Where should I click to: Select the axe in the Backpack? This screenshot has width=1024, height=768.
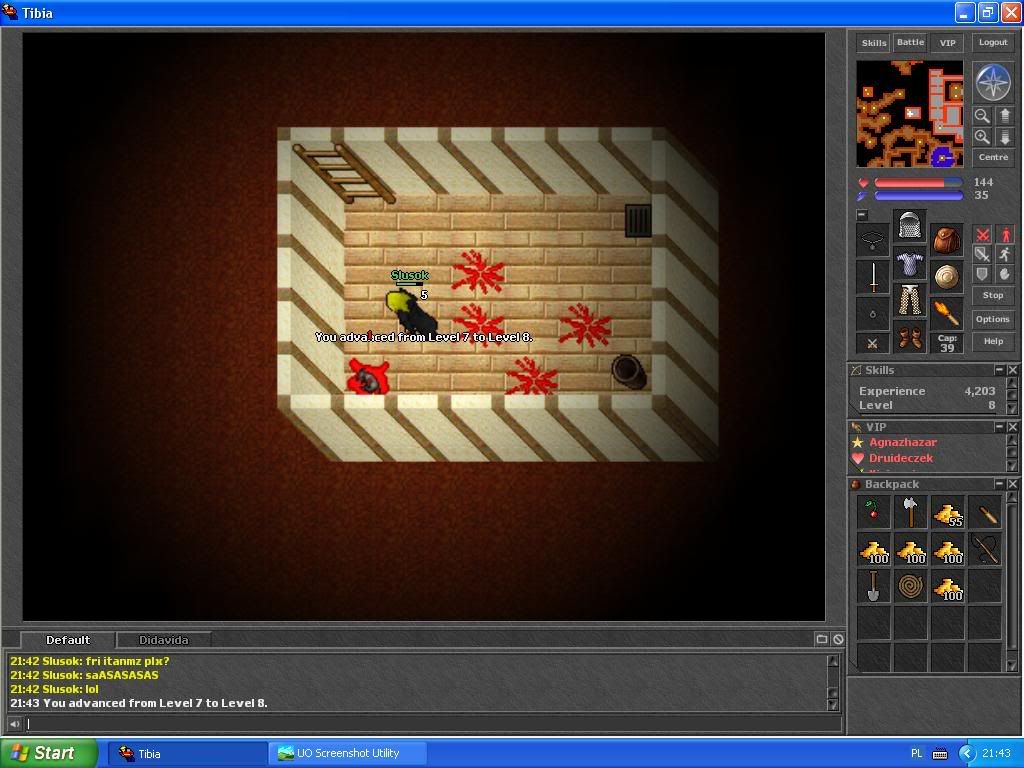(910, 511)
